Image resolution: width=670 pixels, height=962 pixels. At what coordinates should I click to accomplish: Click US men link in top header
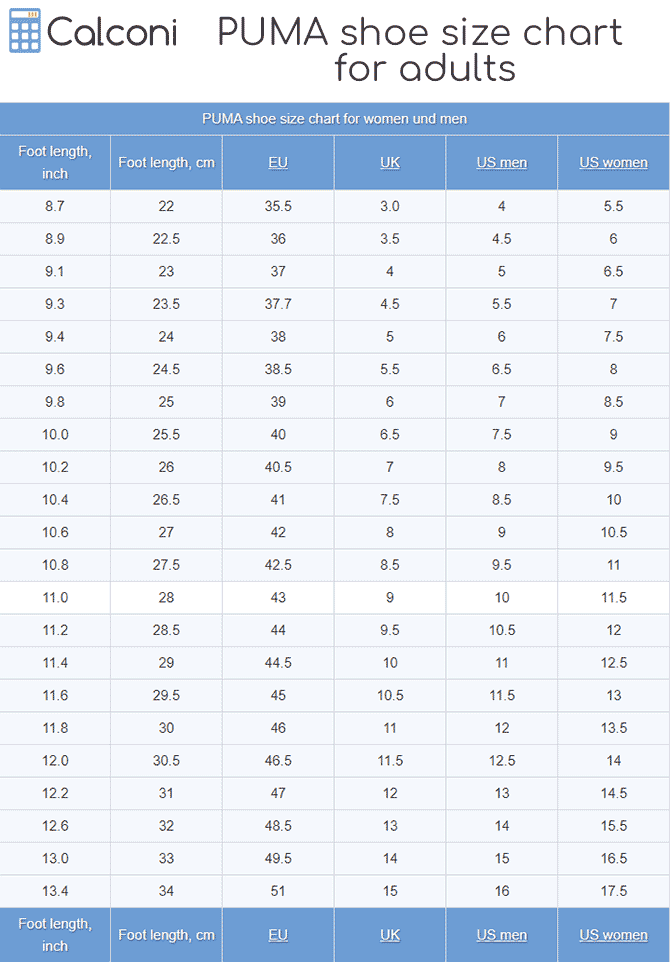pyautogui.click(x=501, y=162)
